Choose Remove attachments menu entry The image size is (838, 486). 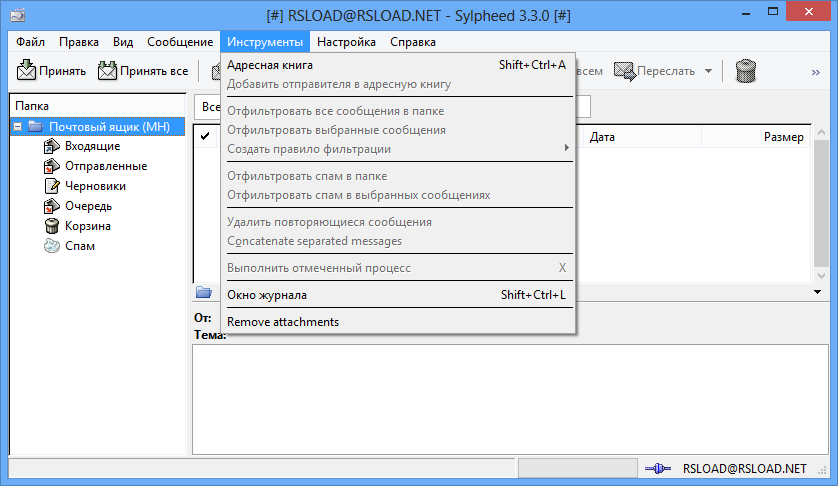tap(398, 322)
